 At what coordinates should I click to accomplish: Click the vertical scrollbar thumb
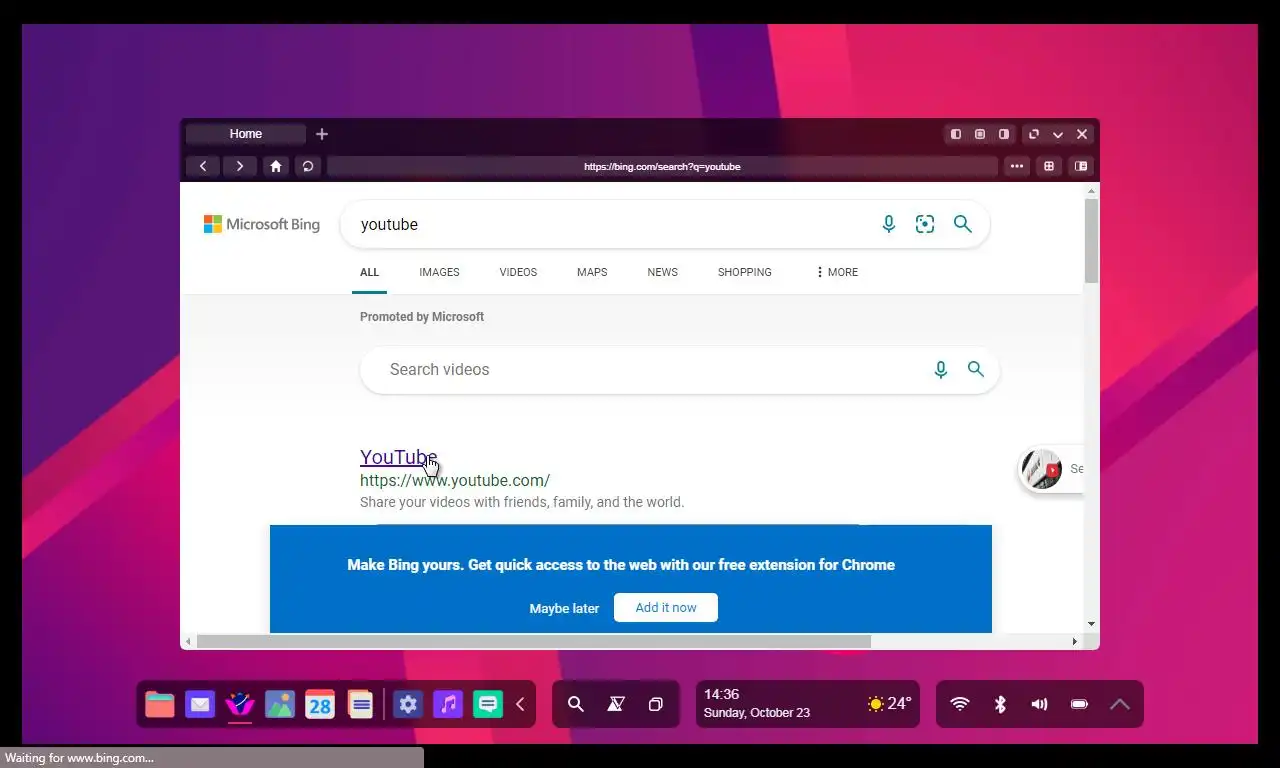tap(1091, 240)
